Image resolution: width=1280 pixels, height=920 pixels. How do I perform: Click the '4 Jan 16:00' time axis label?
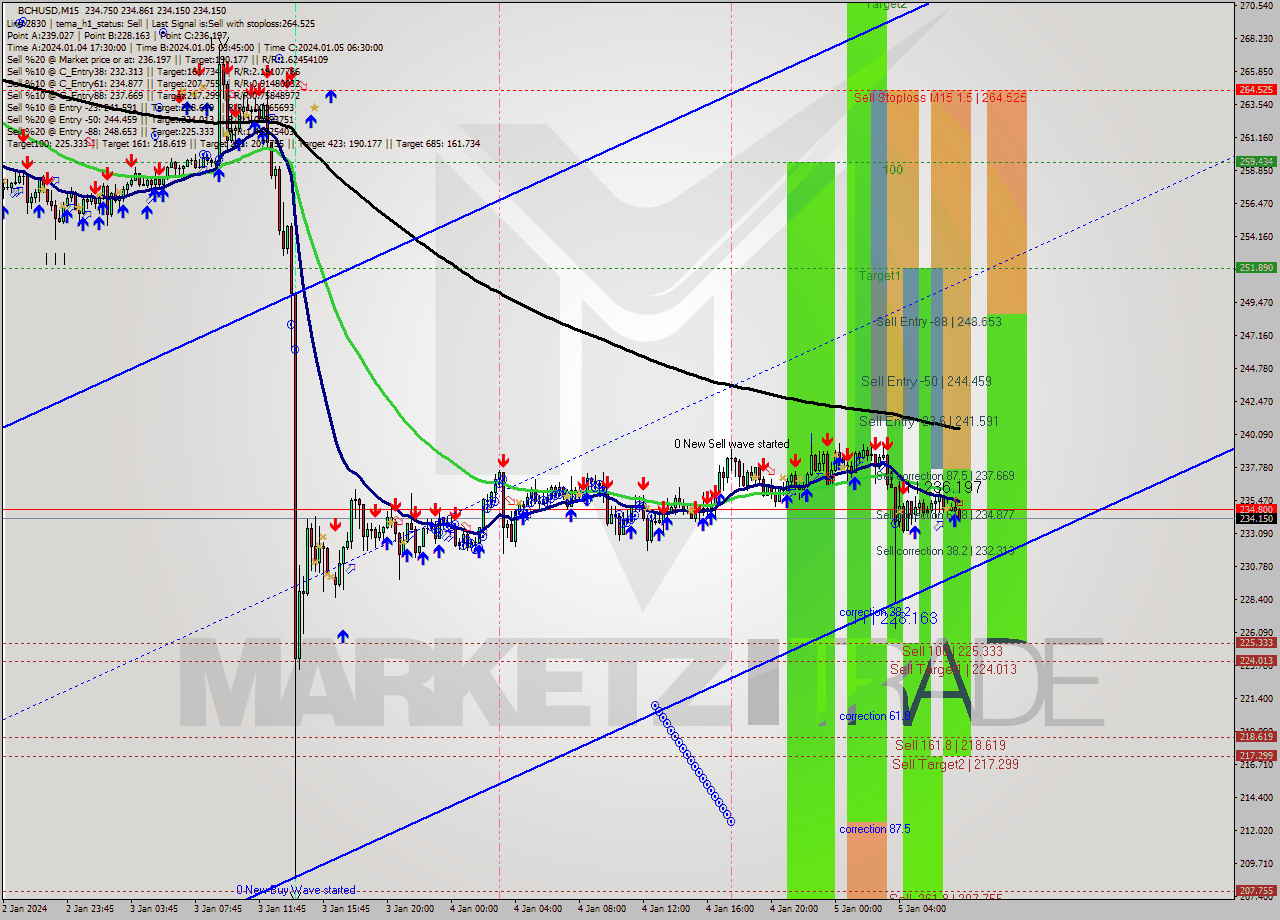(730, 909)
